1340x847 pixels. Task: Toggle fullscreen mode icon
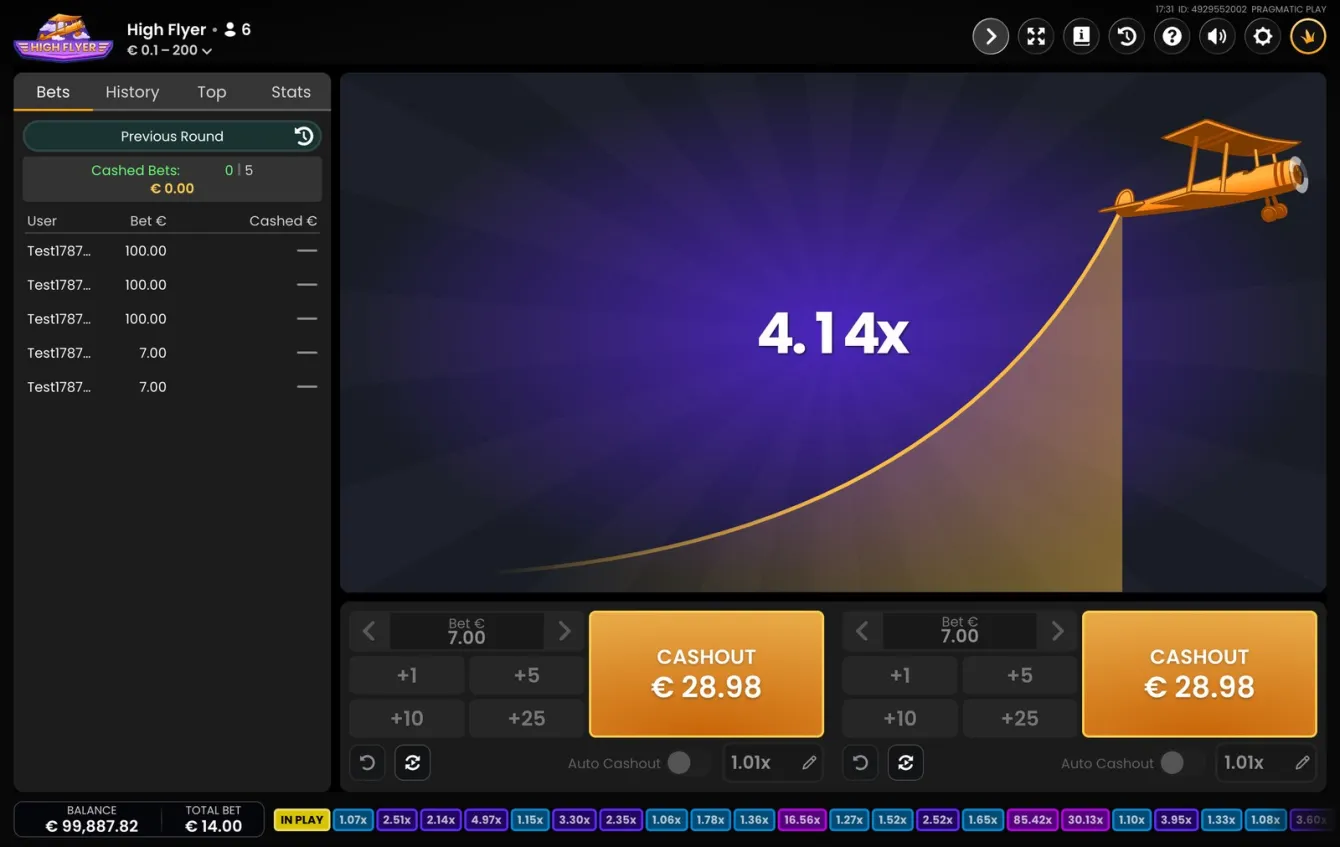click(1036, 37)
